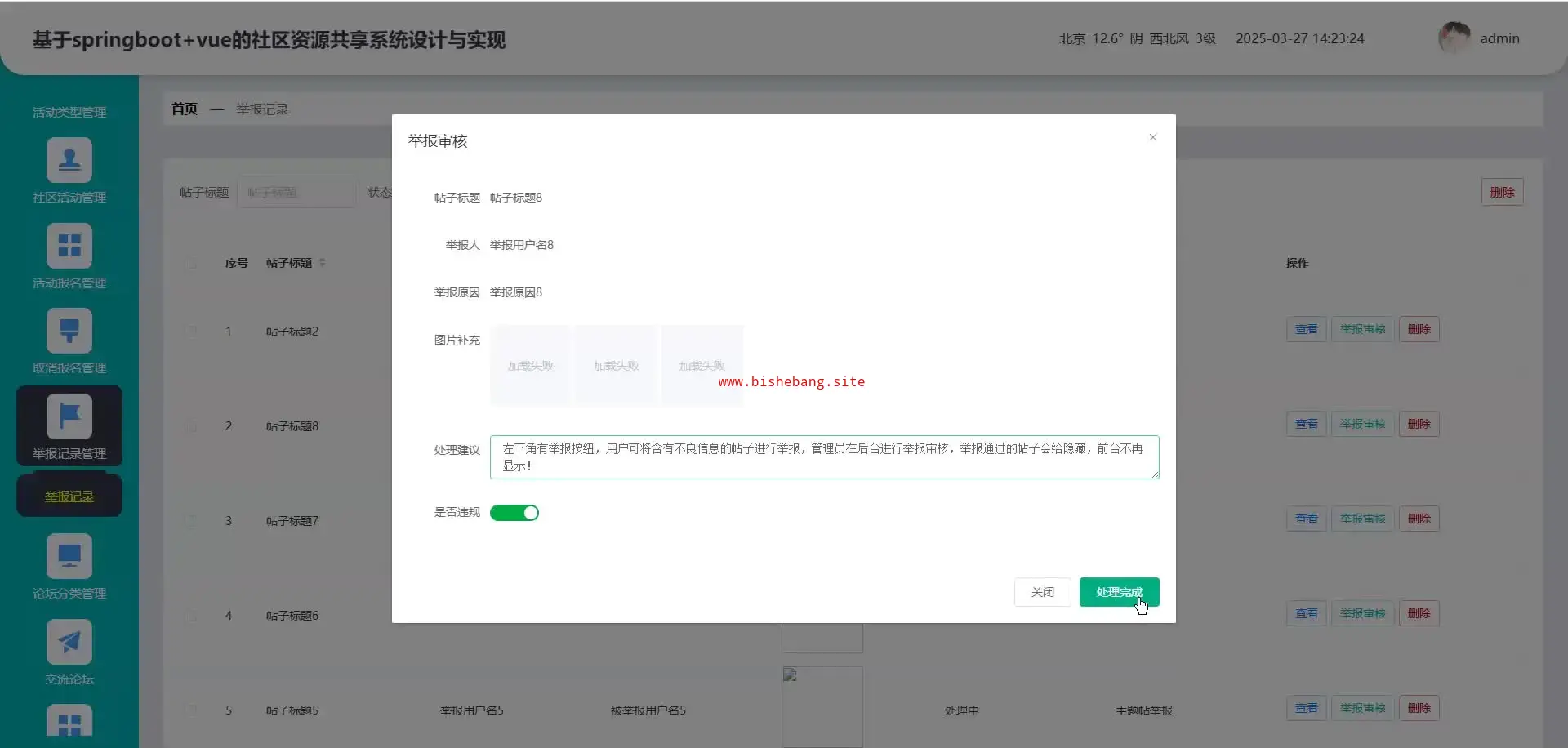Click 查看 for row 2 帖子标题8
Screen dimensions: 1568x748
click(1306, 424)
